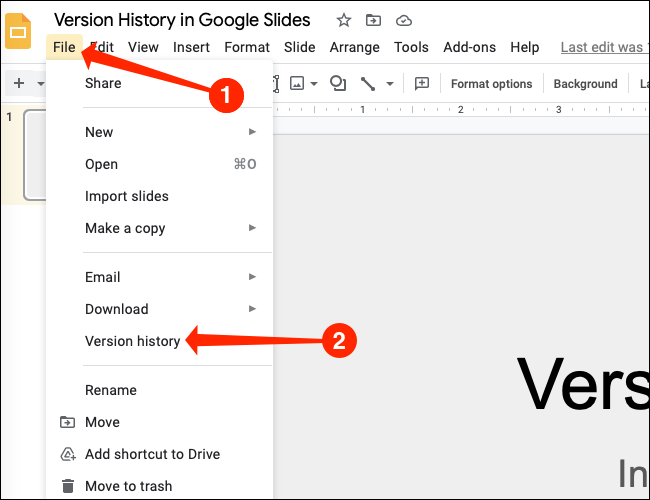Open line type dropdown arrow
The image size is (650, 500).
point(390,84)
